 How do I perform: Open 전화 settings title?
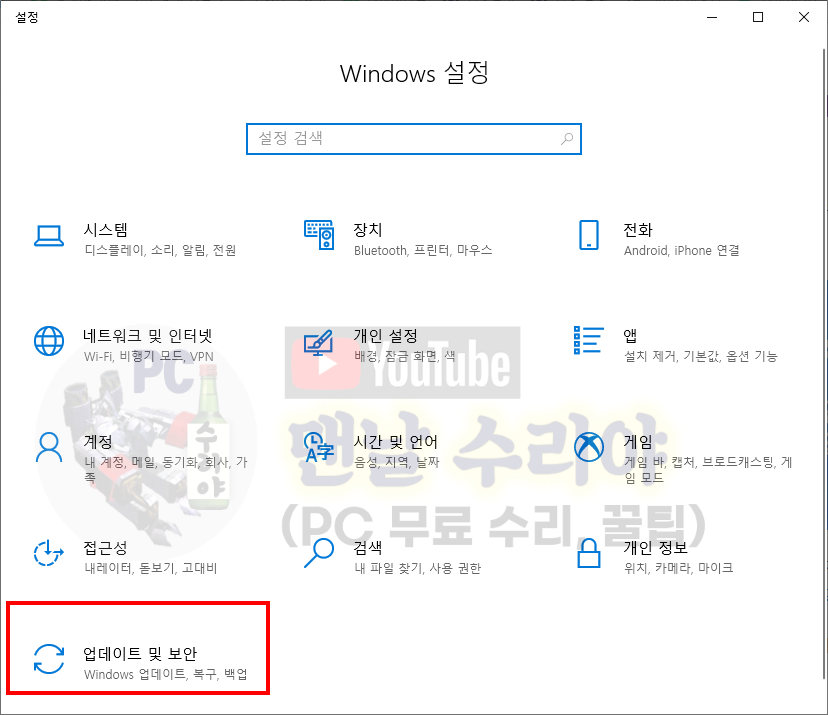pyautogui.click(x=638, y=230)
